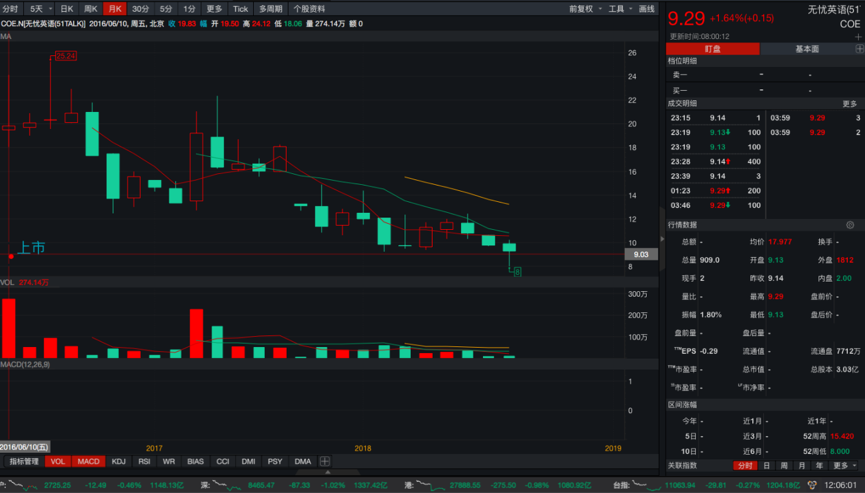
Task: Click the 画线 drawing button
Action: [647, 9]
